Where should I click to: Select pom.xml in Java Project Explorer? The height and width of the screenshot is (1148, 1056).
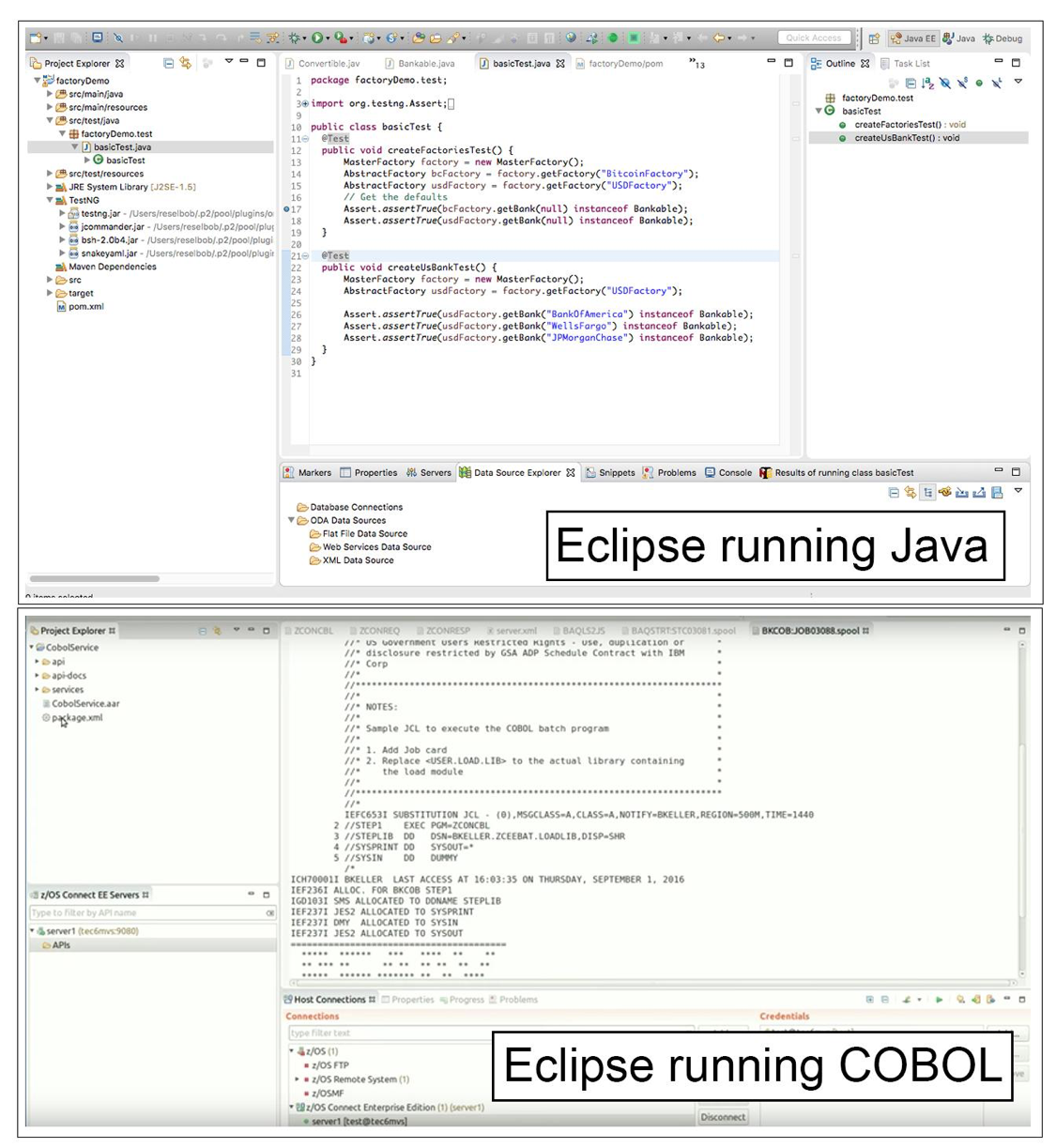tap(81, 306)
